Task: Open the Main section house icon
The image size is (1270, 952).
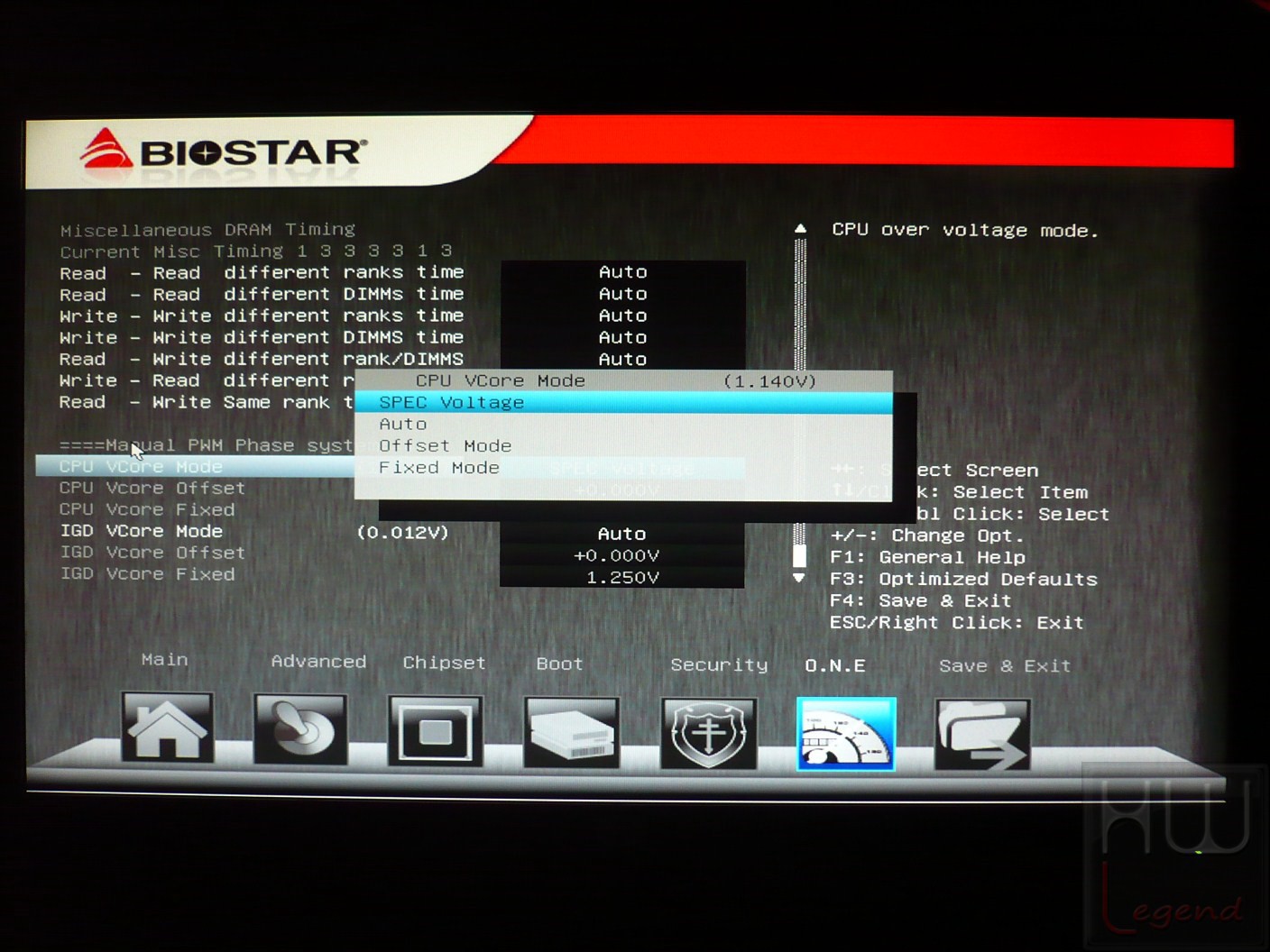Action: pos(167,728)
